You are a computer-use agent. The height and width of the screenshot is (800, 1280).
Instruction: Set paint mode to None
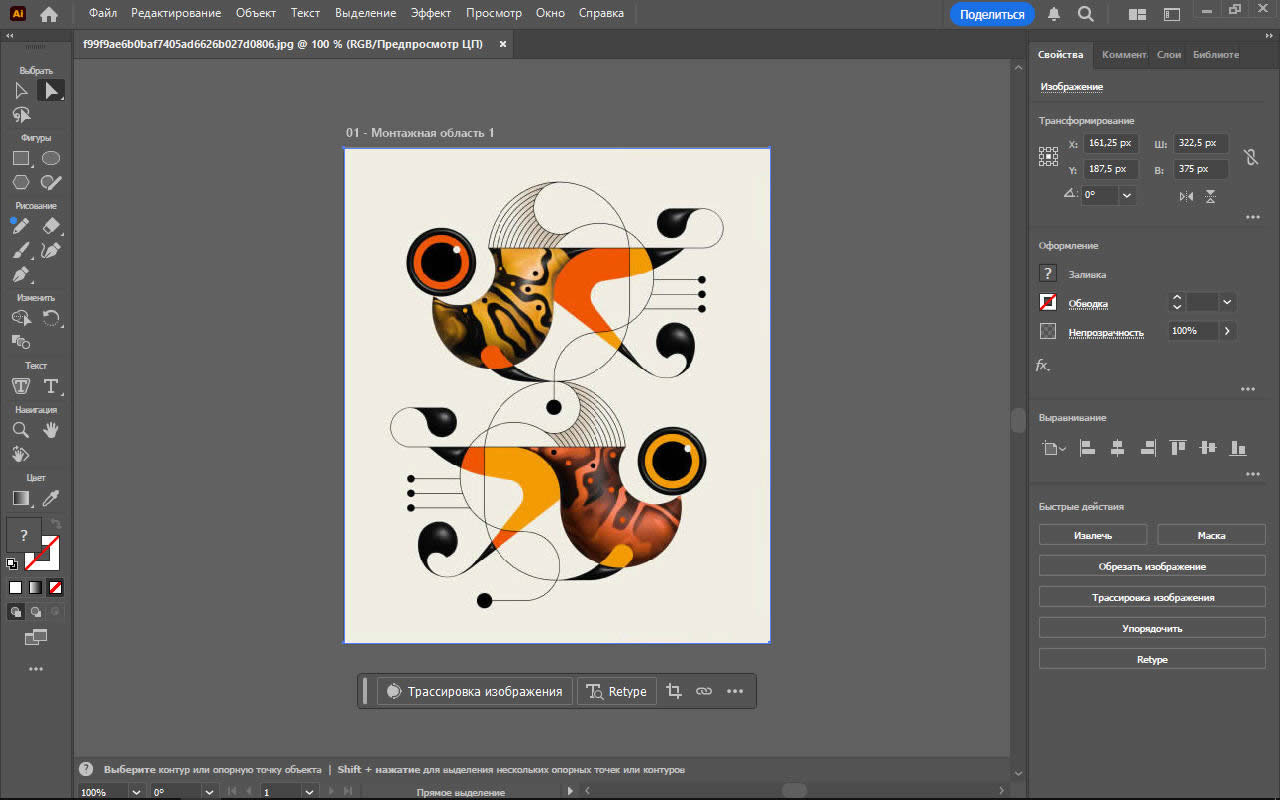[x=56, y=587]
